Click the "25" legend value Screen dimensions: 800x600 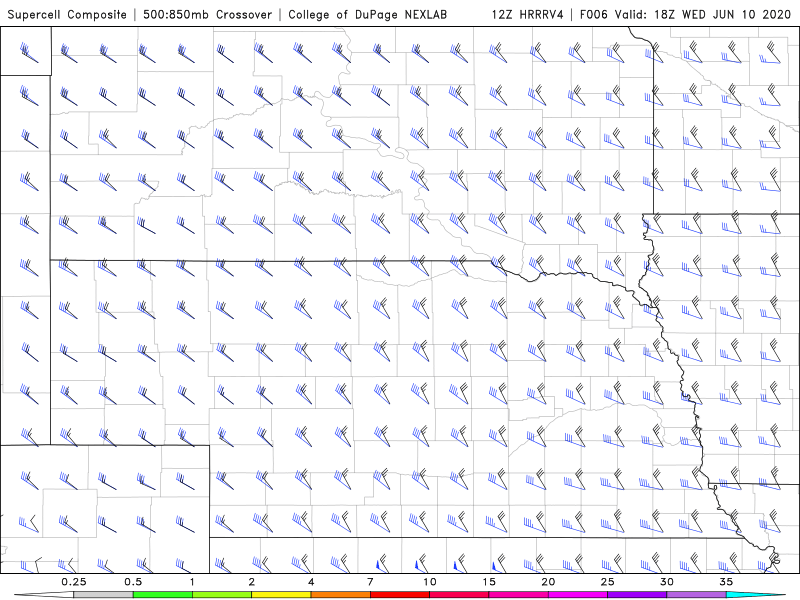607,582
